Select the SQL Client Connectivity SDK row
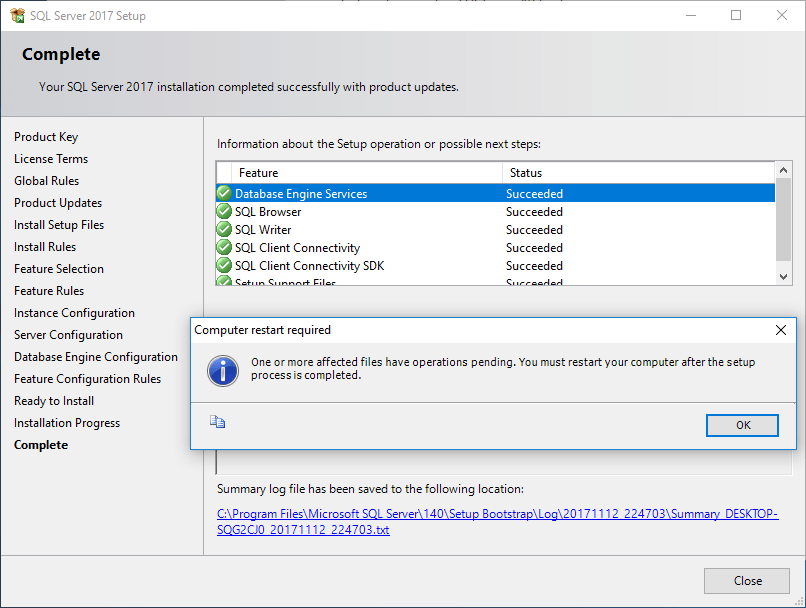 495,265
